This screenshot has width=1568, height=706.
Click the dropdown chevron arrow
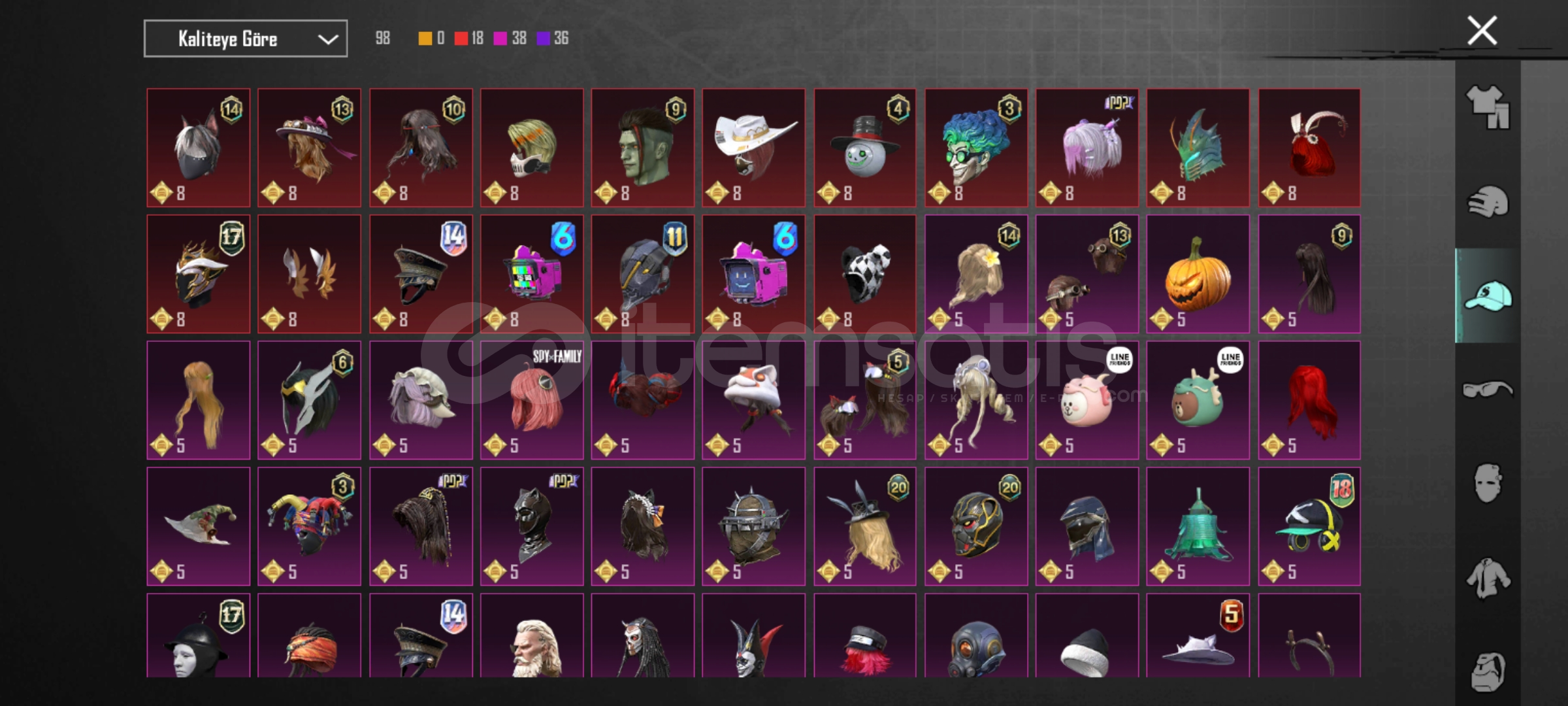click(x=327, y=39)
